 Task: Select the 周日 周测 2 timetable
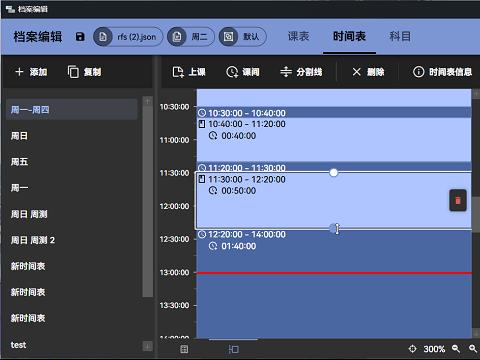(x=72, y=240)
